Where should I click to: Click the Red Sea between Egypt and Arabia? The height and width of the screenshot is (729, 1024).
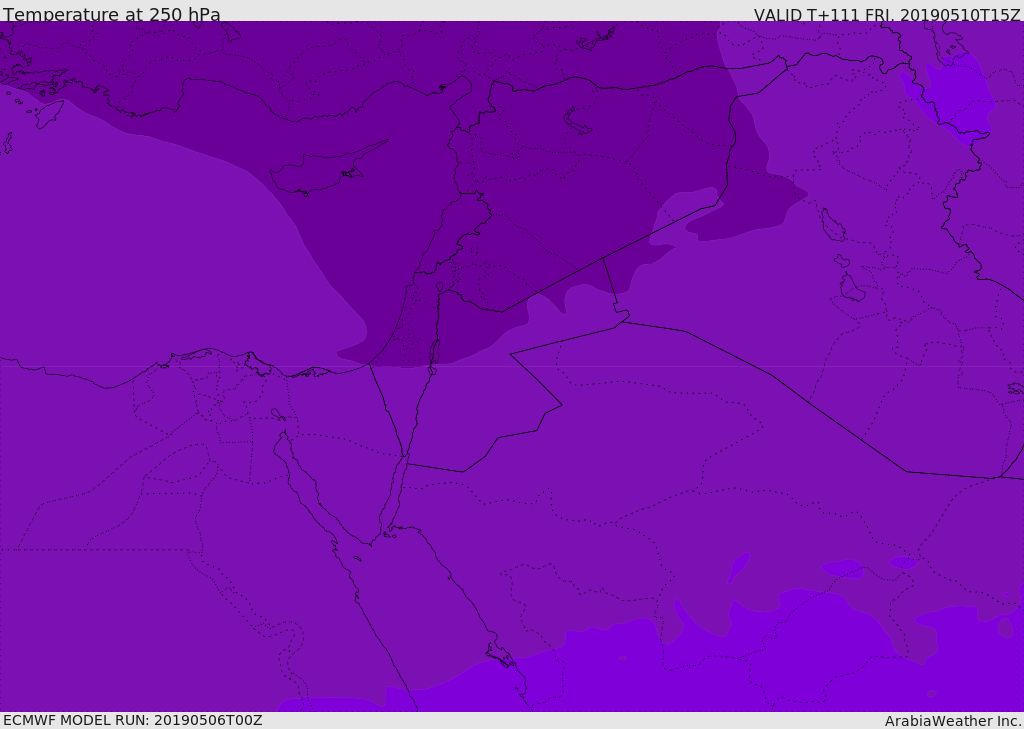point(418,601)
